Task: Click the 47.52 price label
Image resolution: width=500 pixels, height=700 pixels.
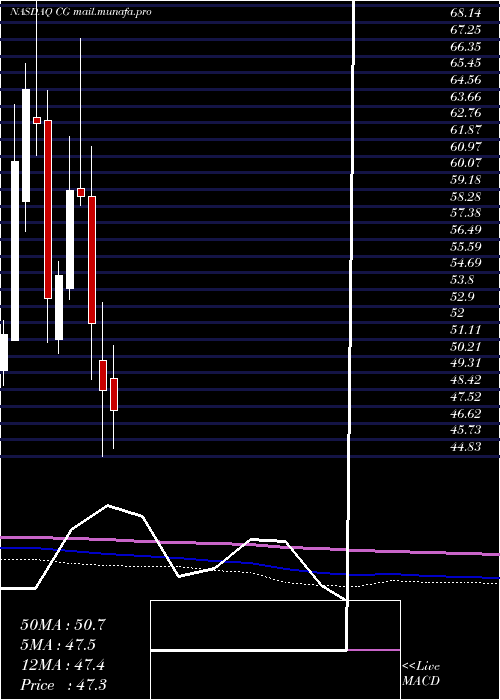Action: (466, 396)
